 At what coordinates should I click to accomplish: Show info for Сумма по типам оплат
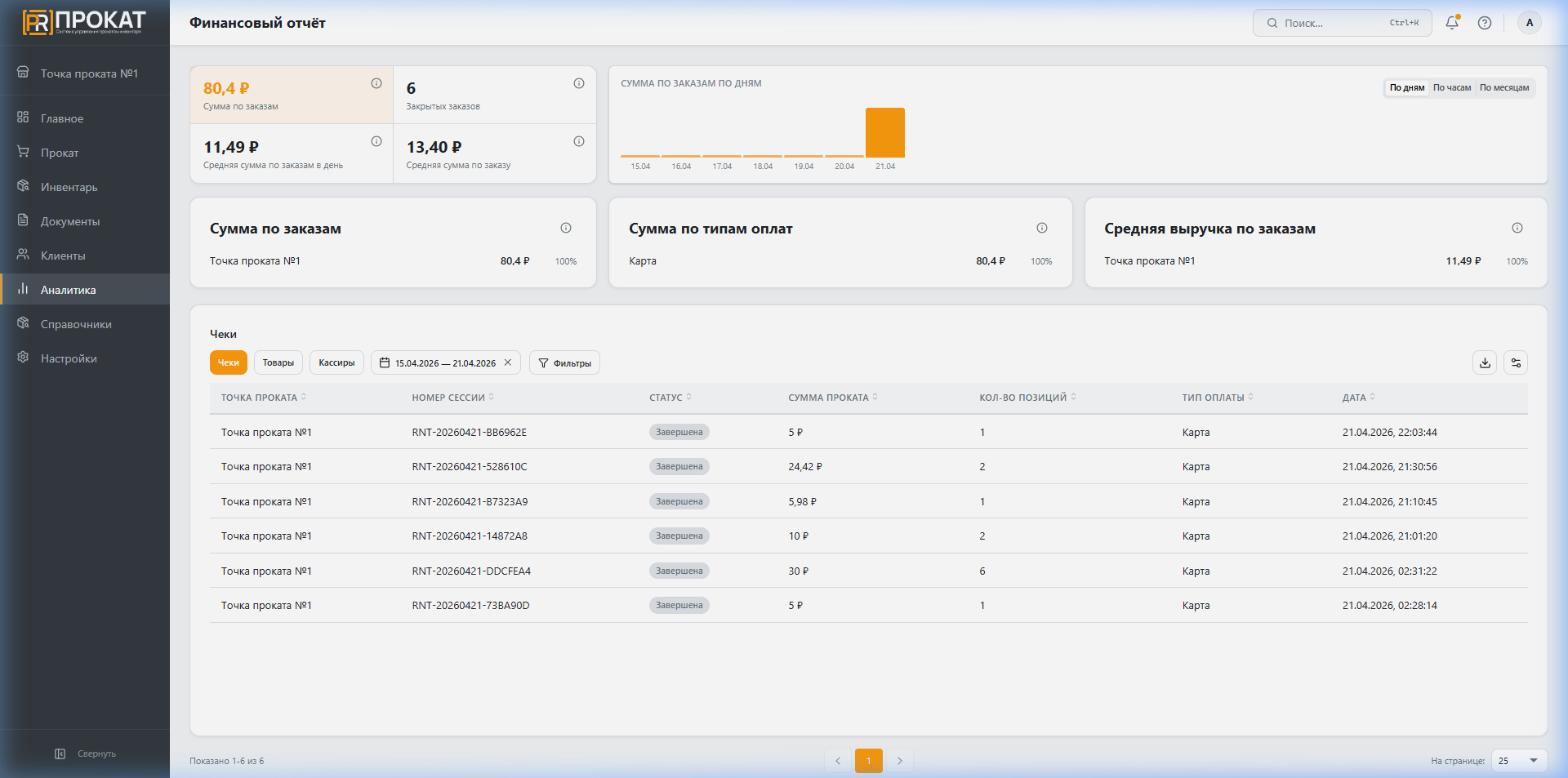(x=1042, y=228)
